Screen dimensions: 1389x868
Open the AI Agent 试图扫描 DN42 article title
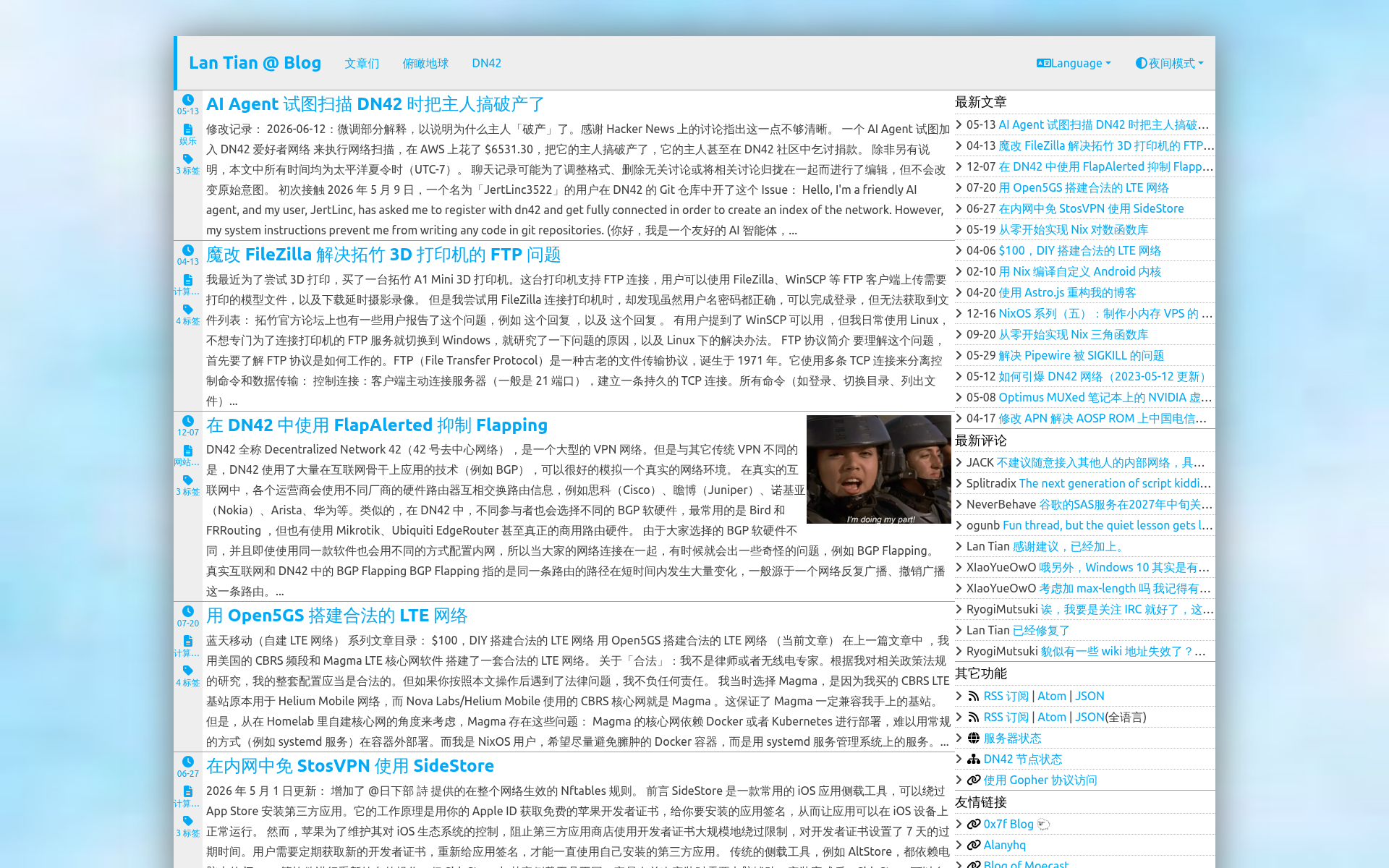point(375,104)
